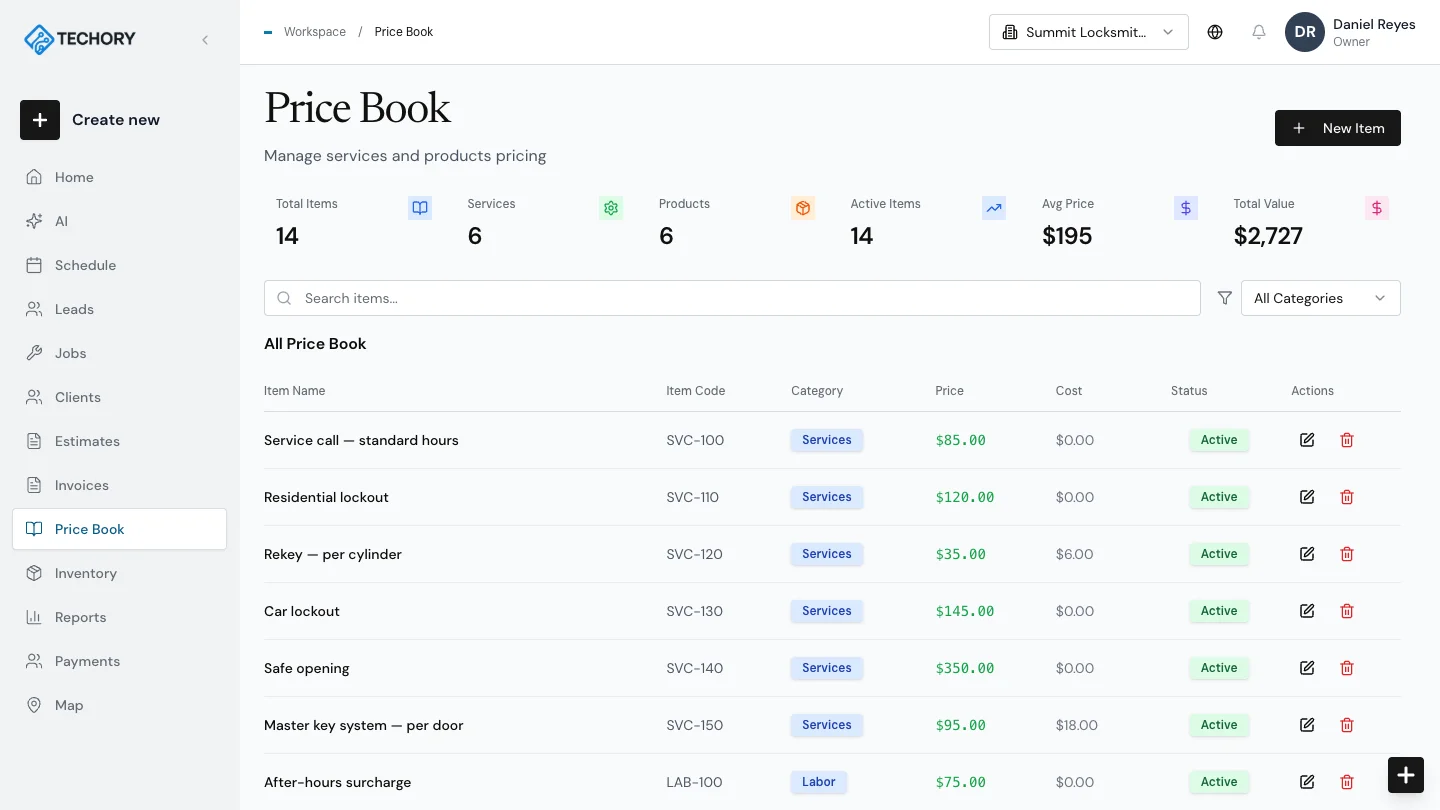Image resolution: width=1440 pixels, height=810 pixels.
Task: Edit the Master key system item
Action: click(1307, 725)
